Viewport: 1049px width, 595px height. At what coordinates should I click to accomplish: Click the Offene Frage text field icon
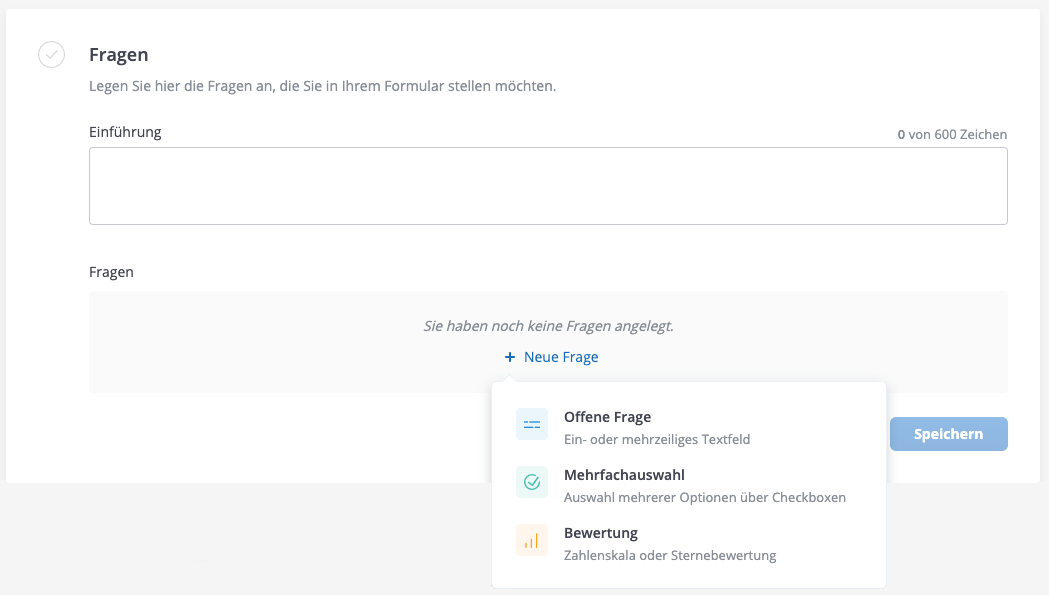click(532, 425)
